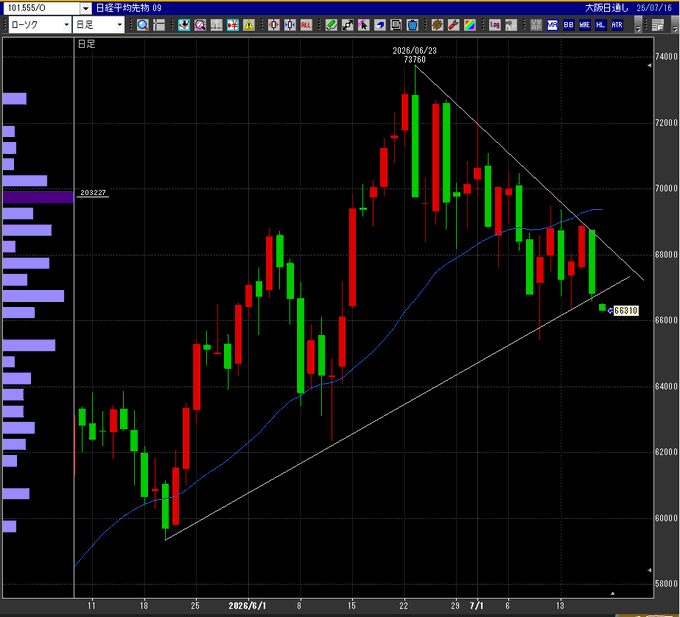Click the gray arrow icon next to Log

(511, 25)
